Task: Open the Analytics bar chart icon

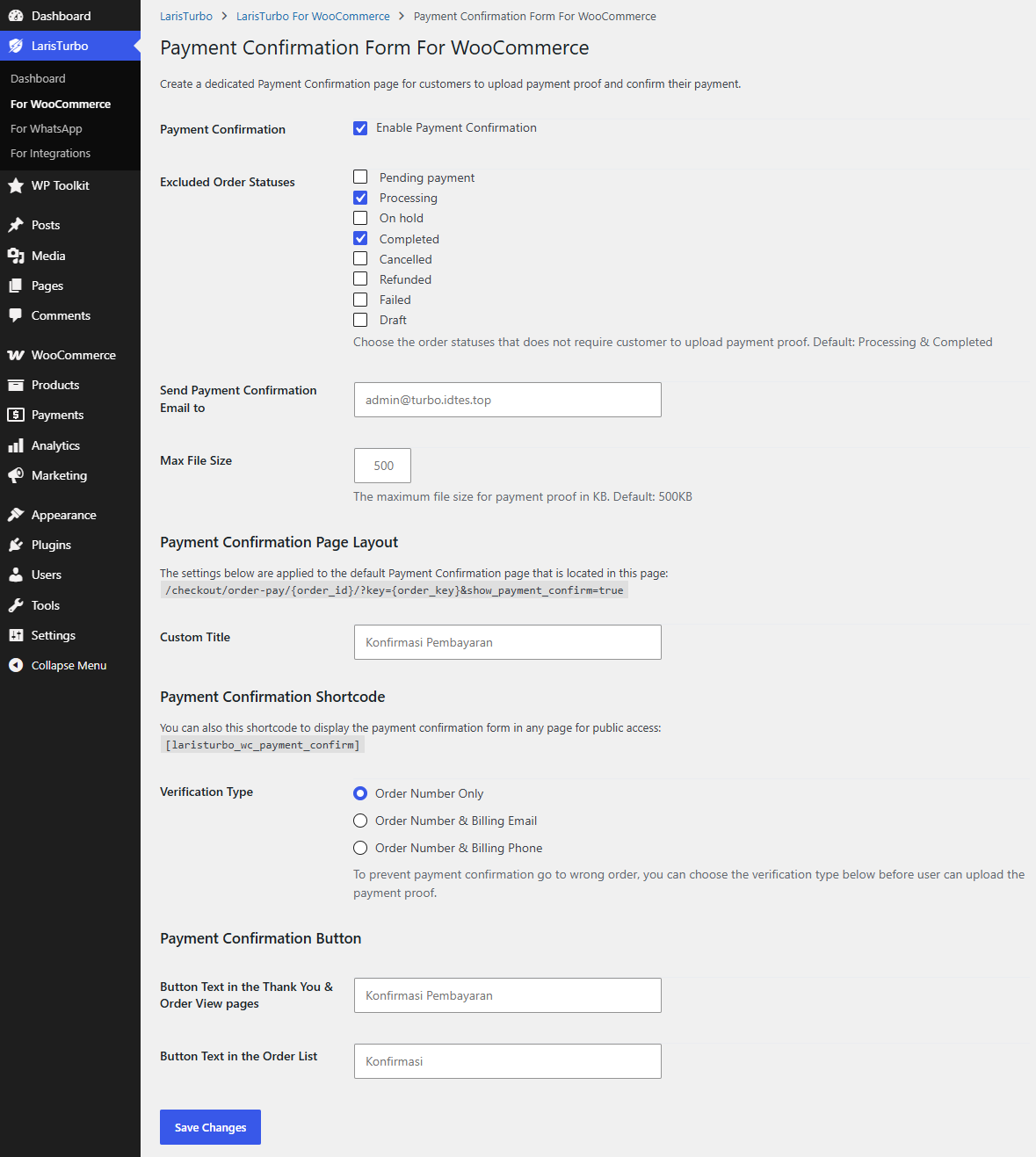Action: click(x=16, y=445)
